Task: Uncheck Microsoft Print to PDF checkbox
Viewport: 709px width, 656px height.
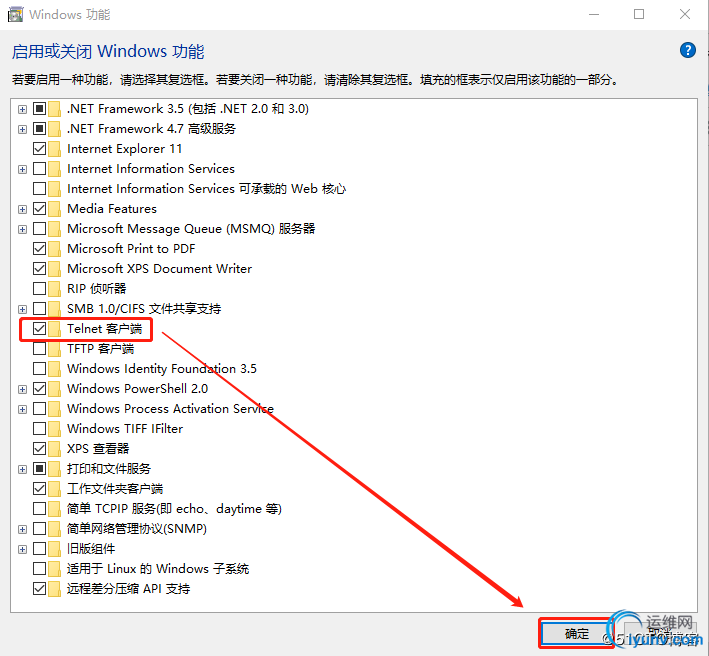Action: (x=39, y=249)
